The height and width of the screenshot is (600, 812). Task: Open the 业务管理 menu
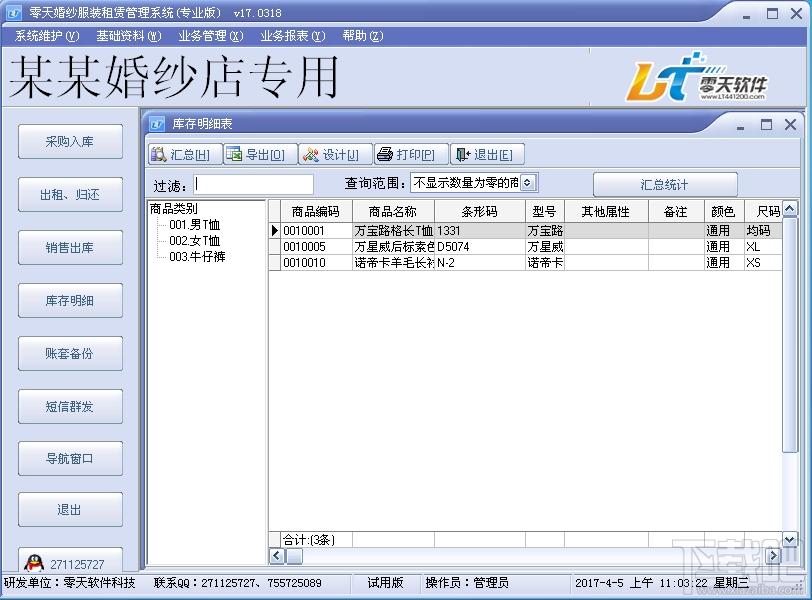pos(210,36)
